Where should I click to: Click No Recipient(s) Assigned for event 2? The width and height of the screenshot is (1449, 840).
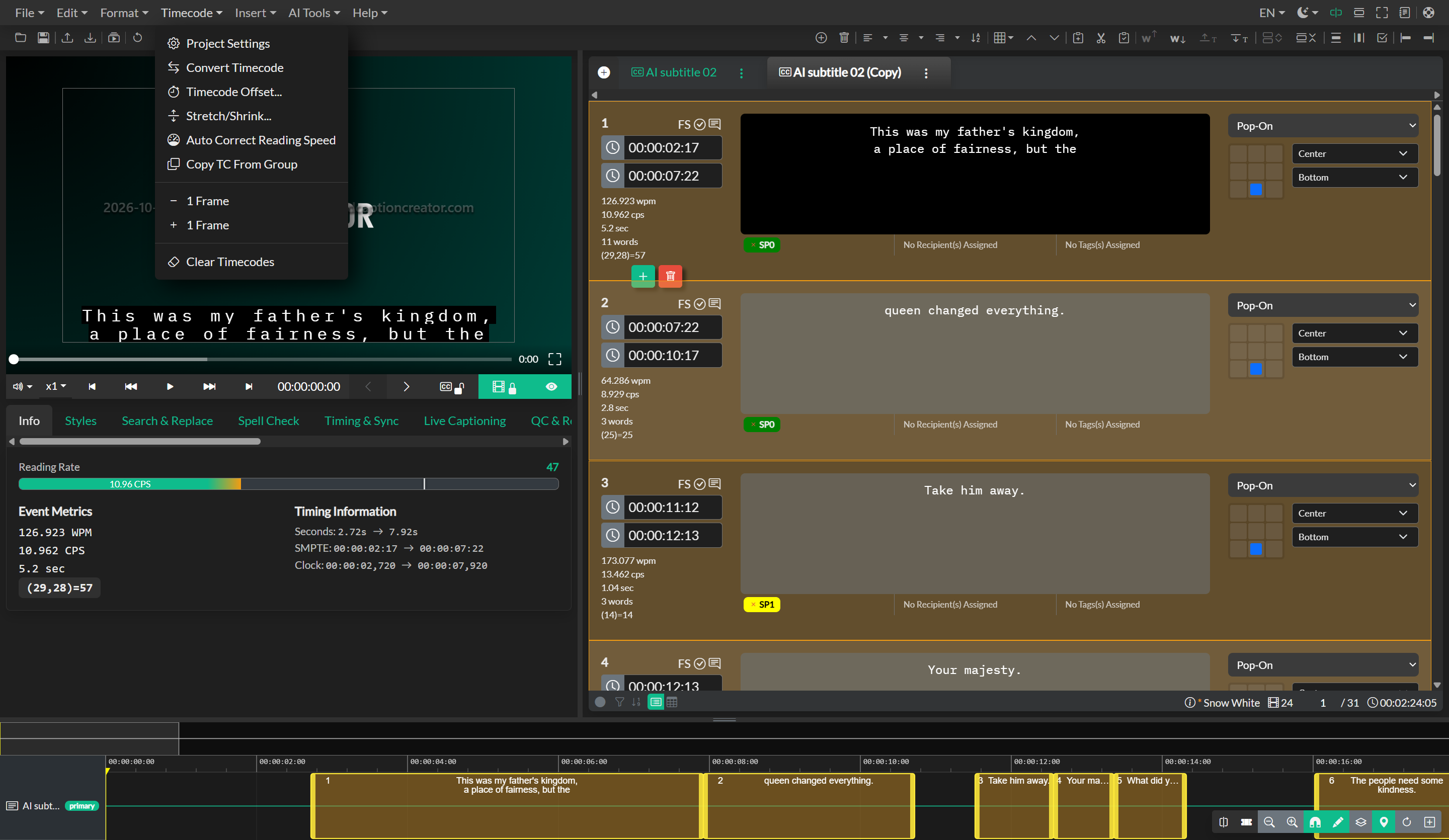pos(950,425)
